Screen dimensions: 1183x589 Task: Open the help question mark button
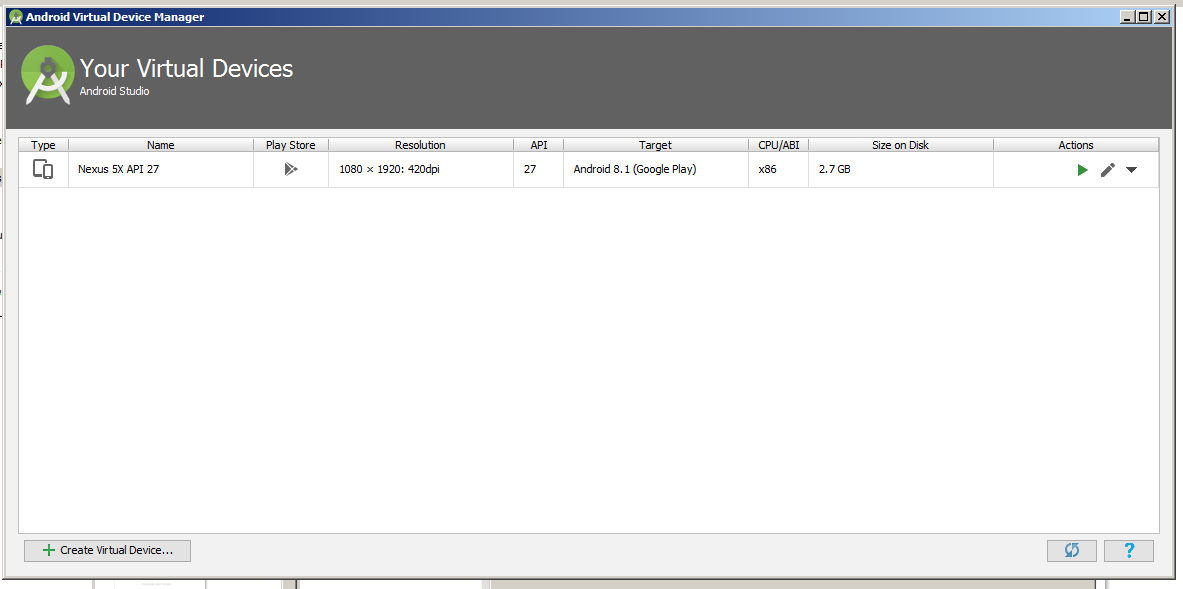[1129, 551]
